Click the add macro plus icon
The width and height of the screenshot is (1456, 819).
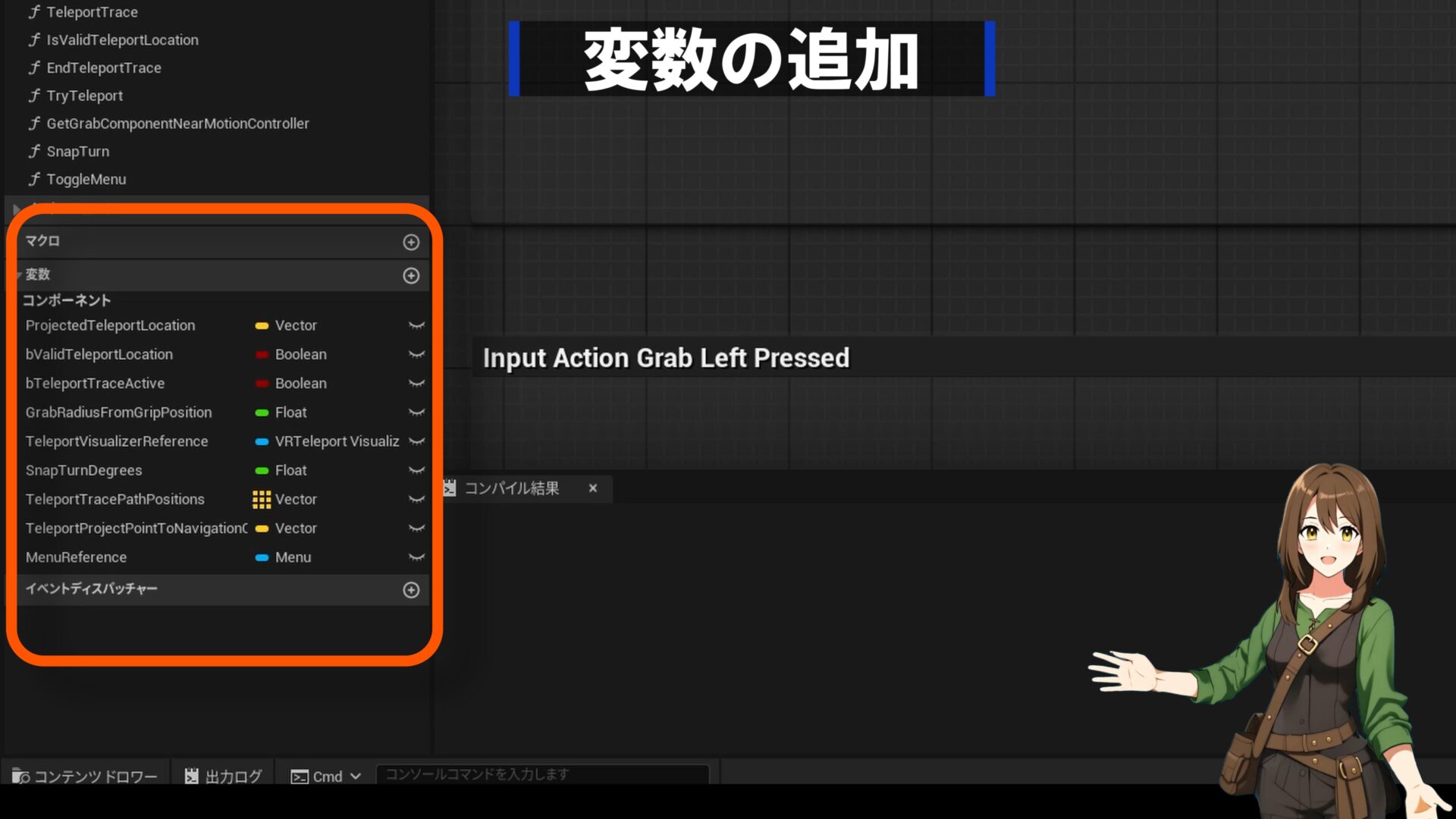(x=411, y=242)
